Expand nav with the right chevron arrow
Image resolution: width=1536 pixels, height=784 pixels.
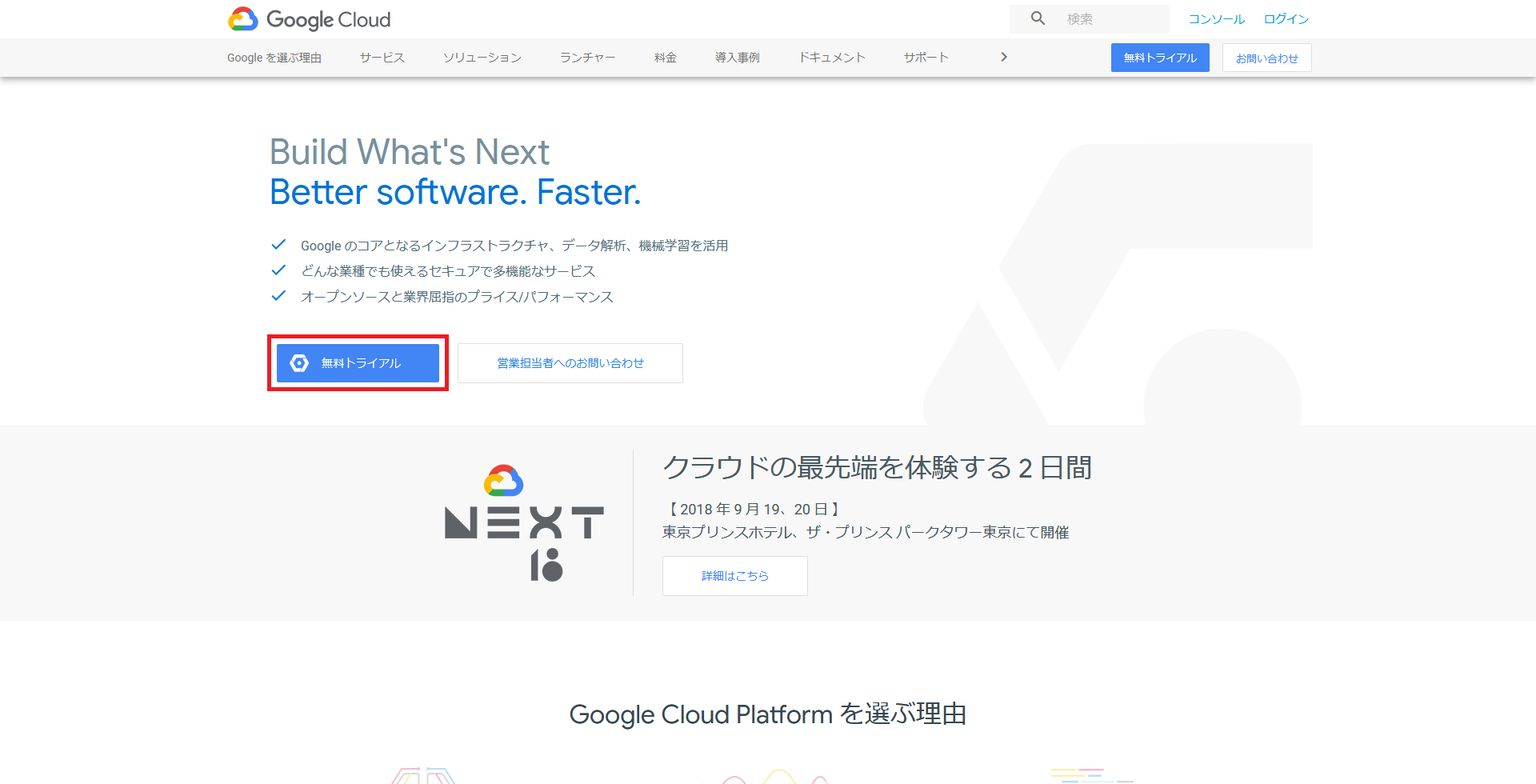[1004, 57]
